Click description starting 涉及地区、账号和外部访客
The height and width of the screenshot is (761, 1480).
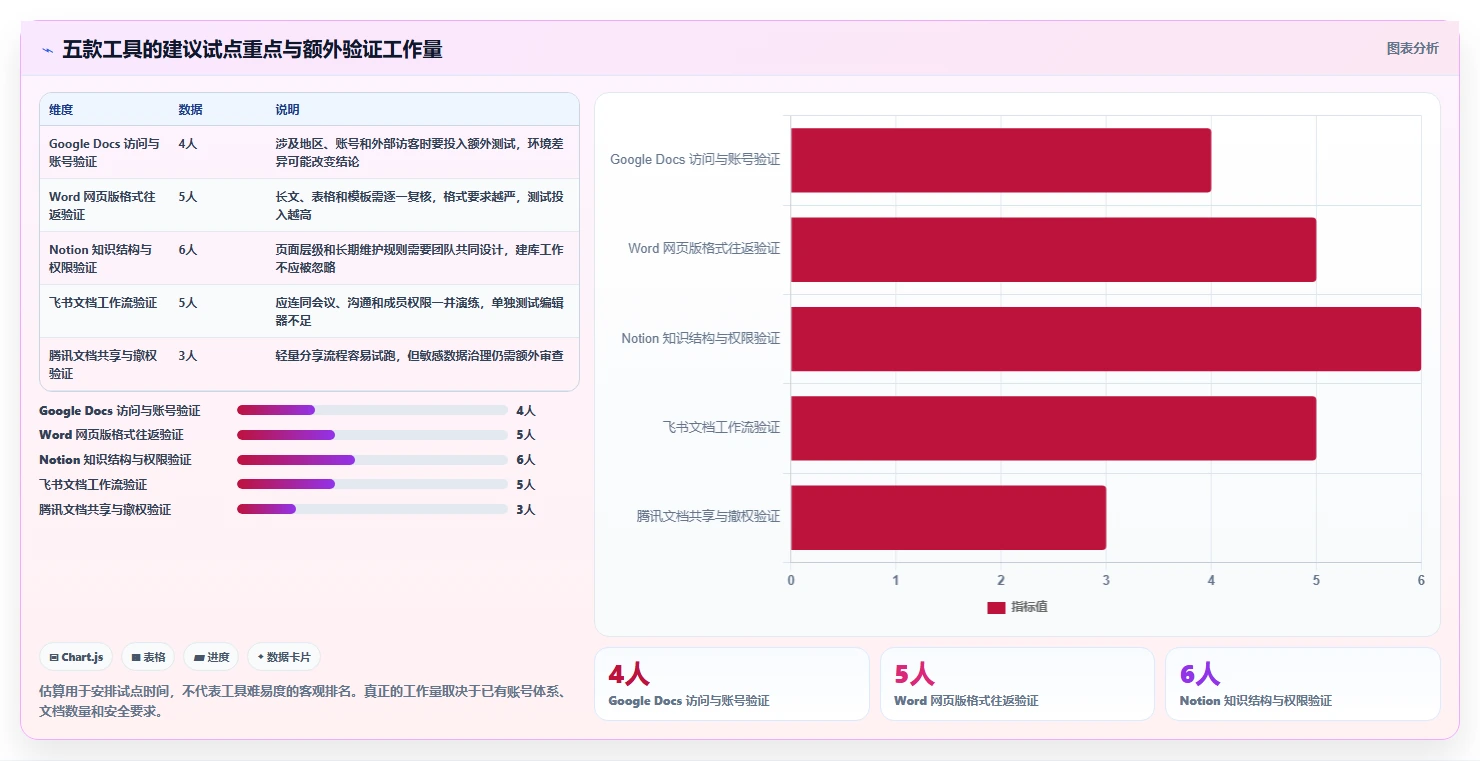coord(419,152)
